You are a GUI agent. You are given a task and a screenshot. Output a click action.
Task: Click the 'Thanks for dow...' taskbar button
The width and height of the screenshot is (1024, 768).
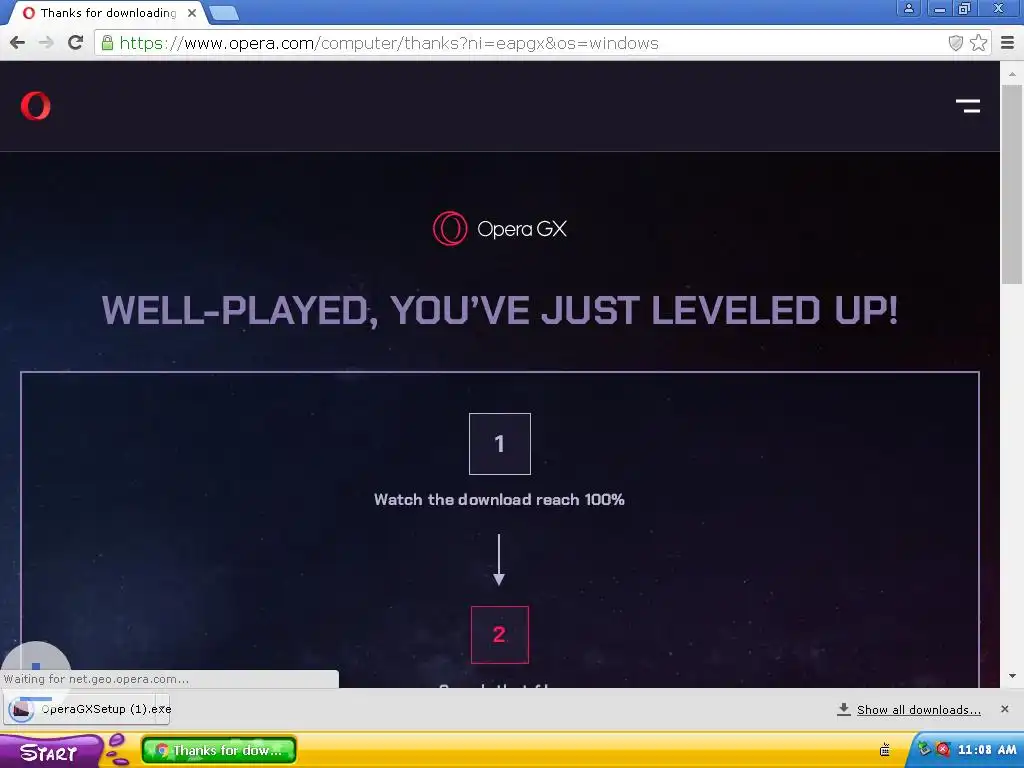pos(219,751)
